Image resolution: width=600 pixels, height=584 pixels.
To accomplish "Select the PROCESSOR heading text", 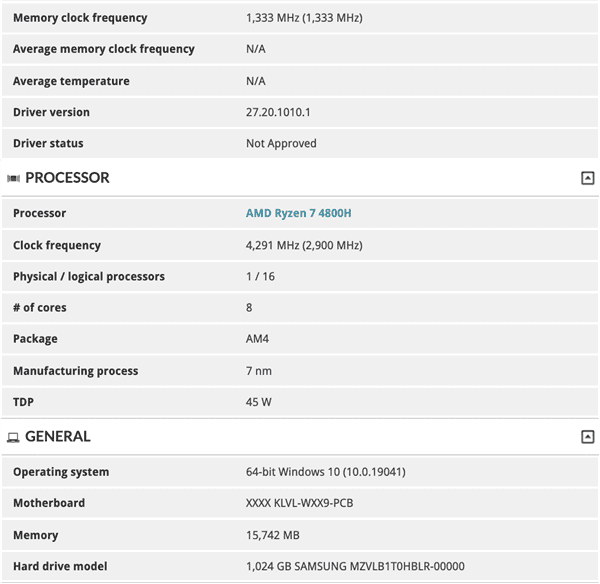I will click(67, 178).
